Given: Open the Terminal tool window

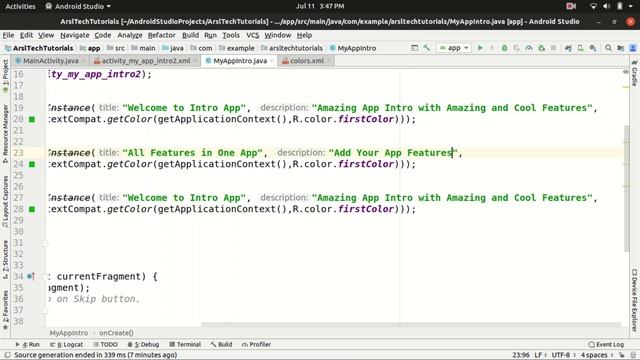Looking at the screenshot, I should [185, 344].
